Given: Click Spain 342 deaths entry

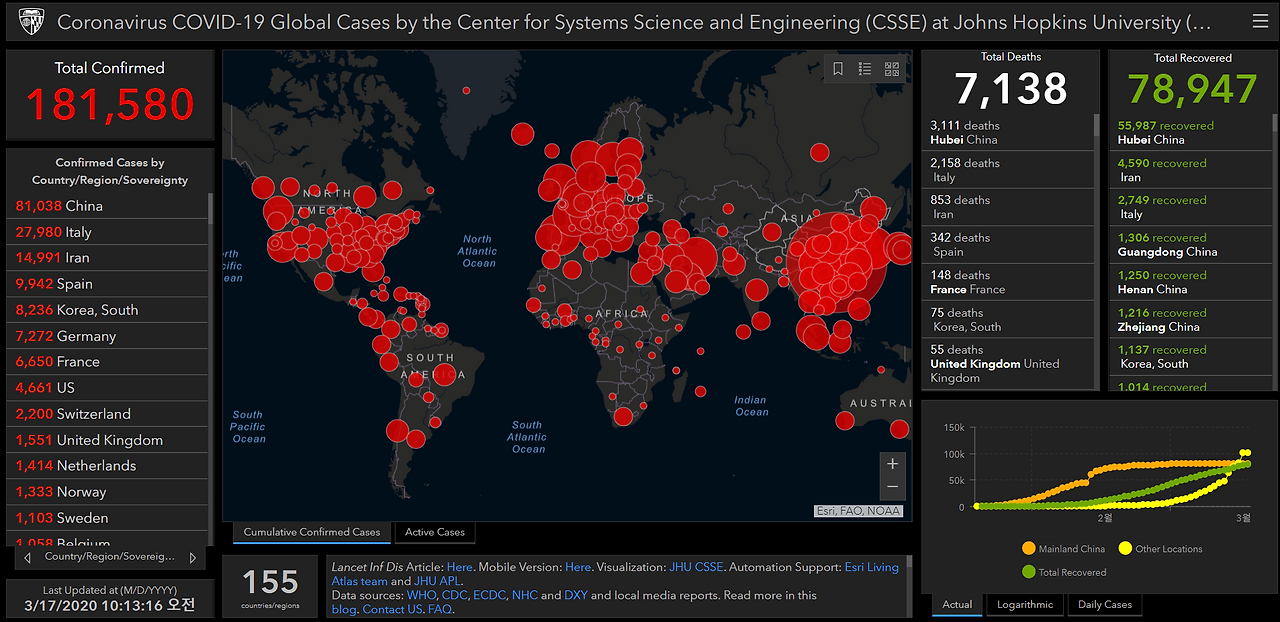Looking at the screenshot, I should pyautogui.click(x=1009, y=245).
